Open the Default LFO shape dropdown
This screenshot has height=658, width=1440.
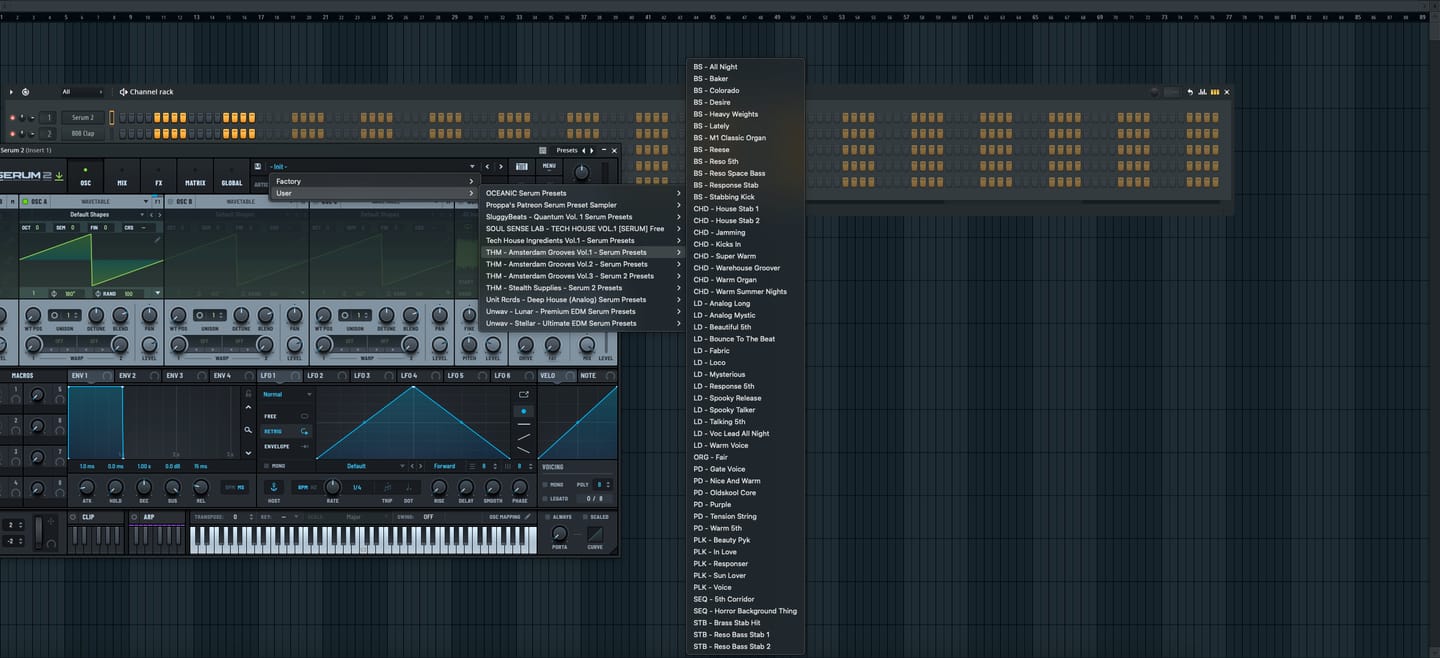pos(360,466)
